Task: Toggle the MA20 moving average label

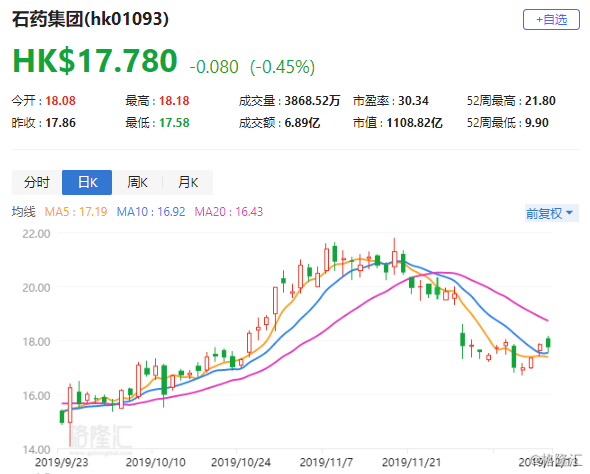Action: coord(229,212)
